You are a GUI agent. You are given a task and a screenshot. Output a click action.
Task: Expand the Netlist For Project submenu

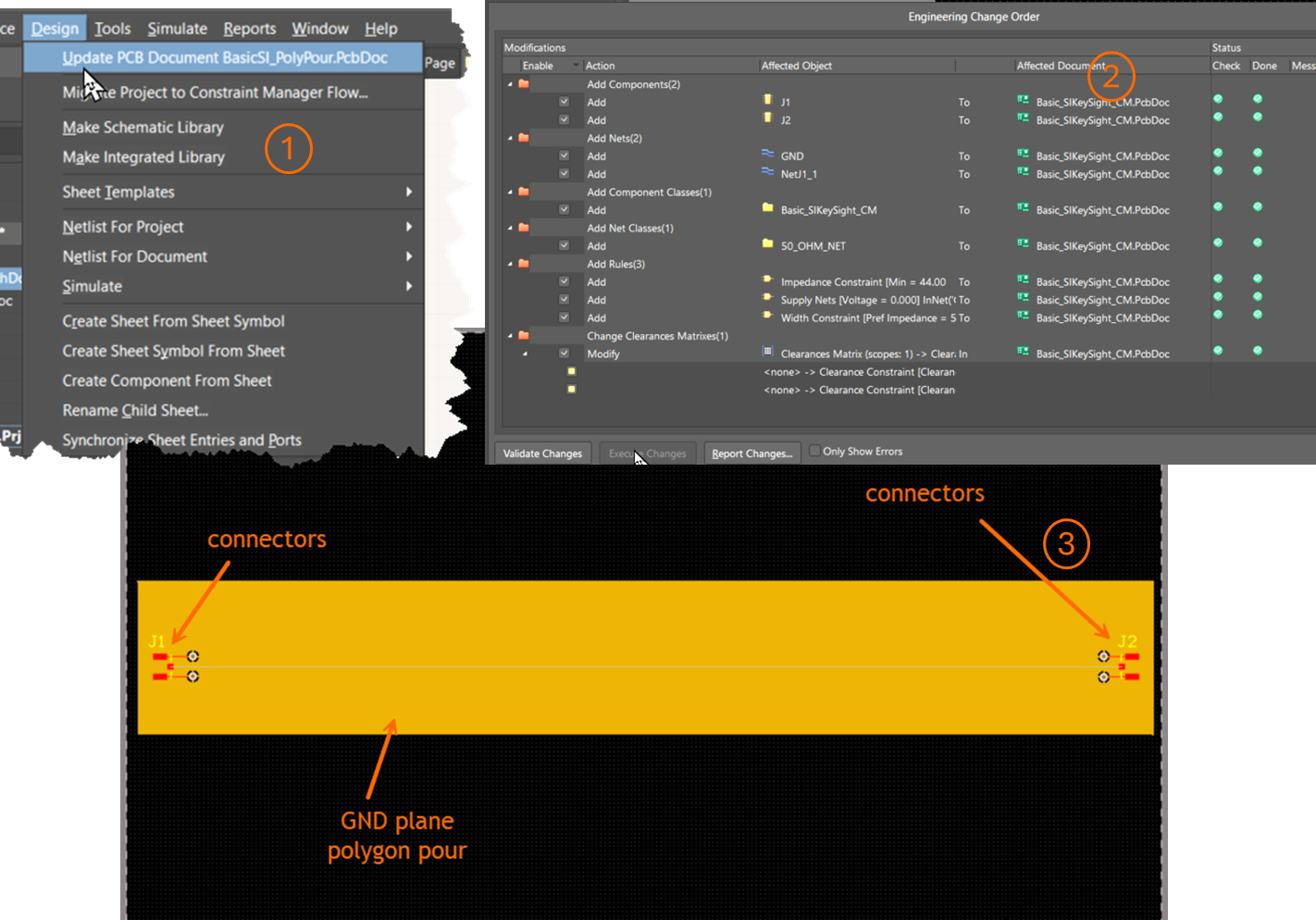pyautogui.click(x=409, y=227)
